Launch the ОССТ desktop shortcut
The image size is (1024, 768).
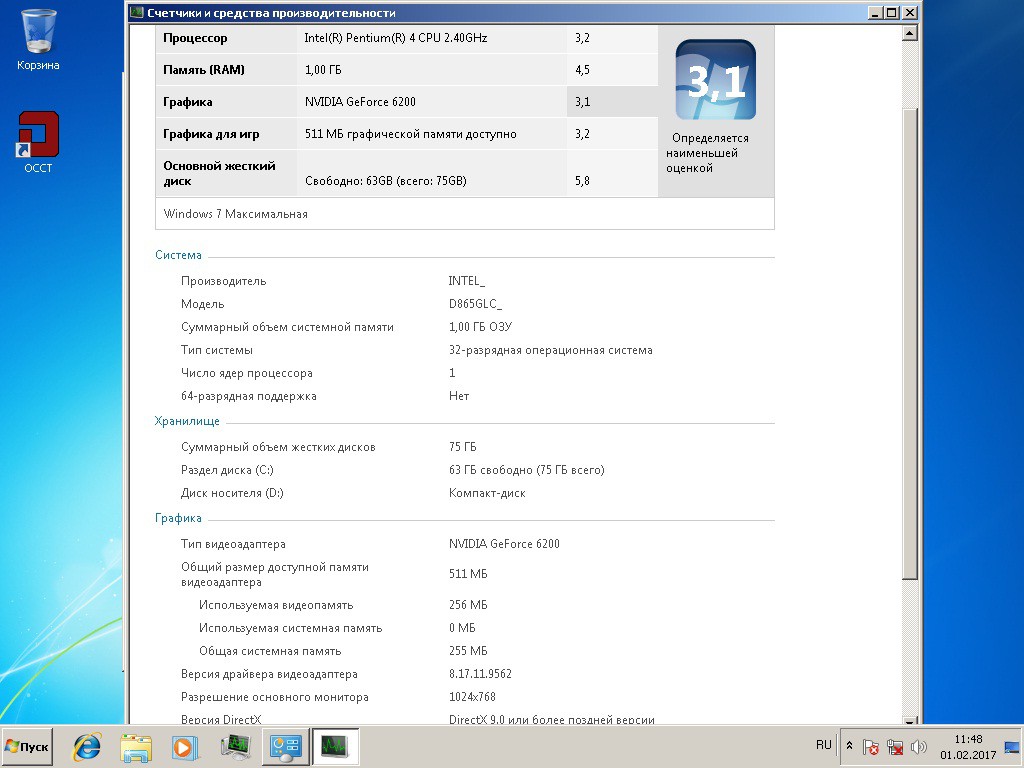point(39,142)
